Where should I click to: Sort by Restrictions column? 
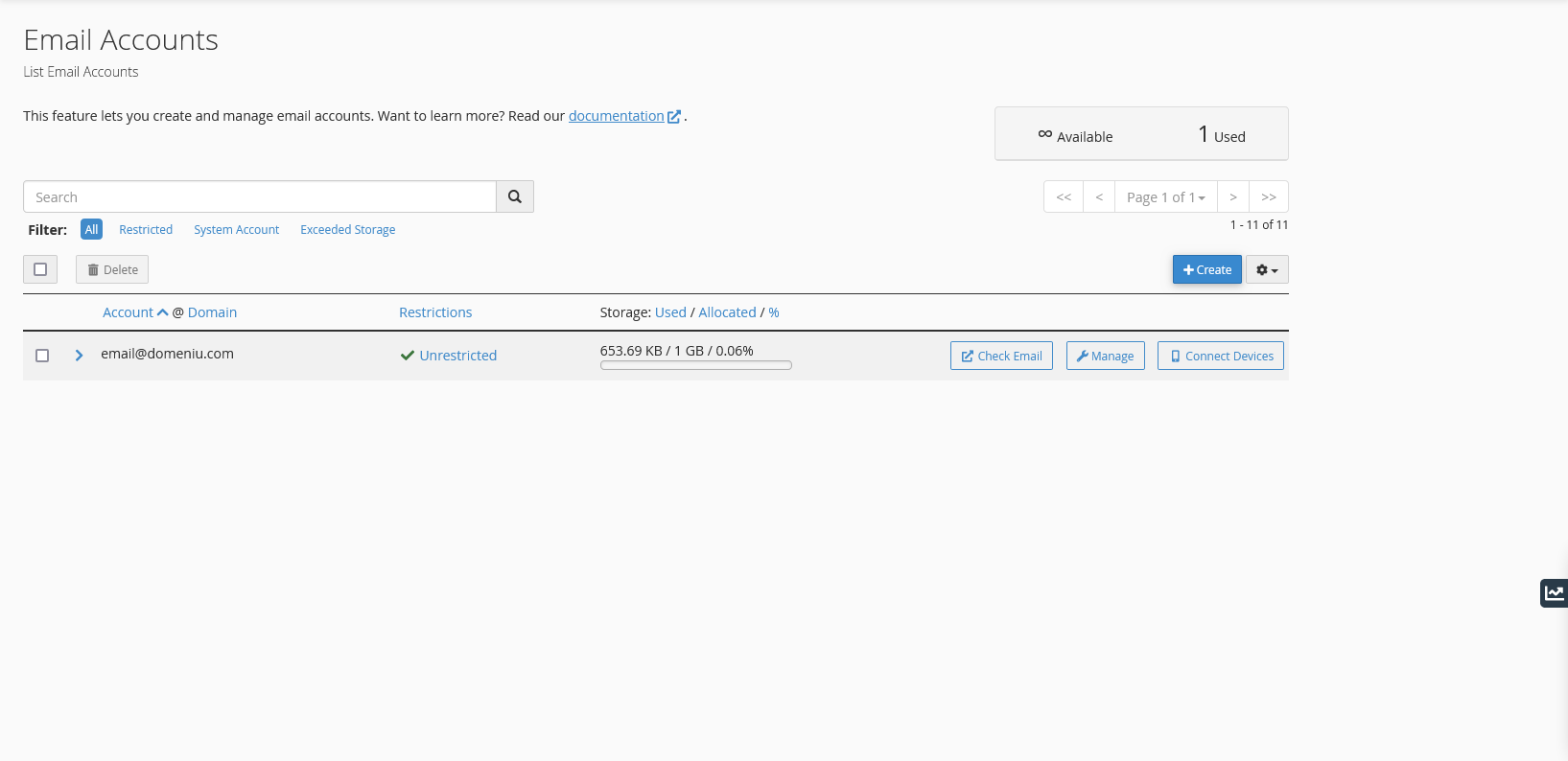tap(435, 312)
